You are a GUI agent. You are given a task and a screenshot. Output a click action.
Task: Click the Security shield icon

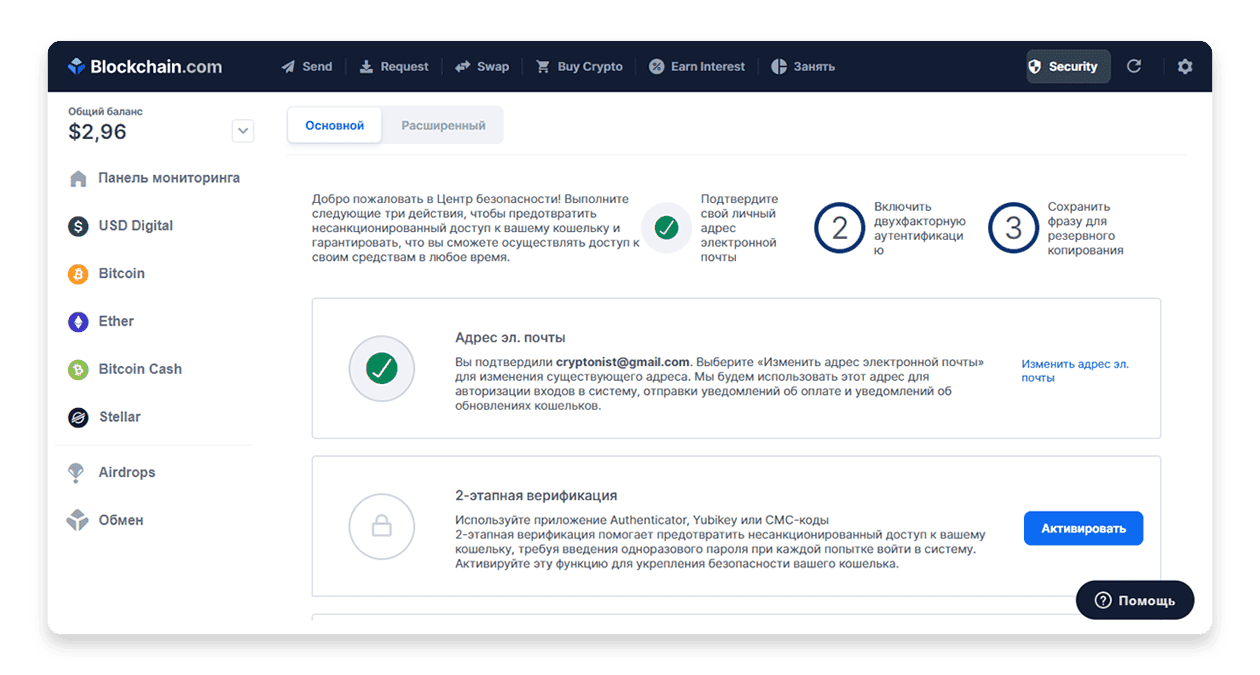click(x=1035, y=67)
